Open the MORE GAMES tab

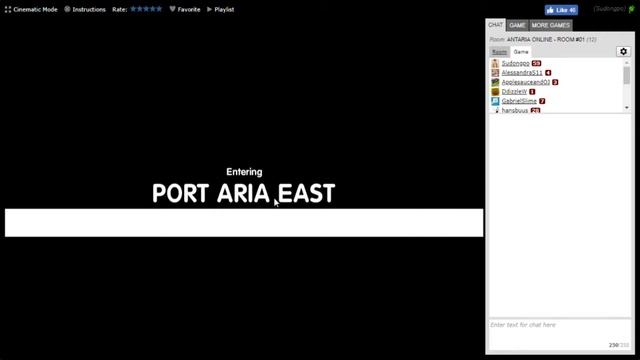pyautogui.click(x=550, y=25)
